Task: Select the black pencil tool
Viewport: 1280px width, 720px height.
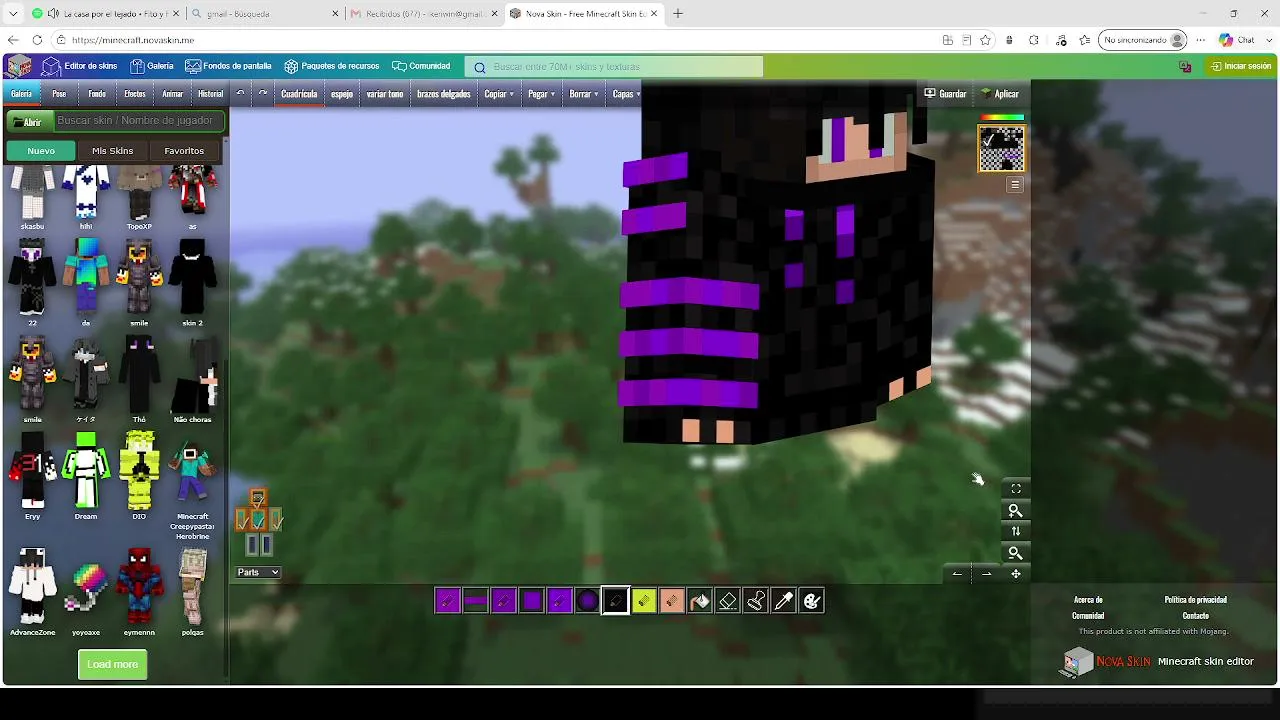Action: (x=616, y=601)
